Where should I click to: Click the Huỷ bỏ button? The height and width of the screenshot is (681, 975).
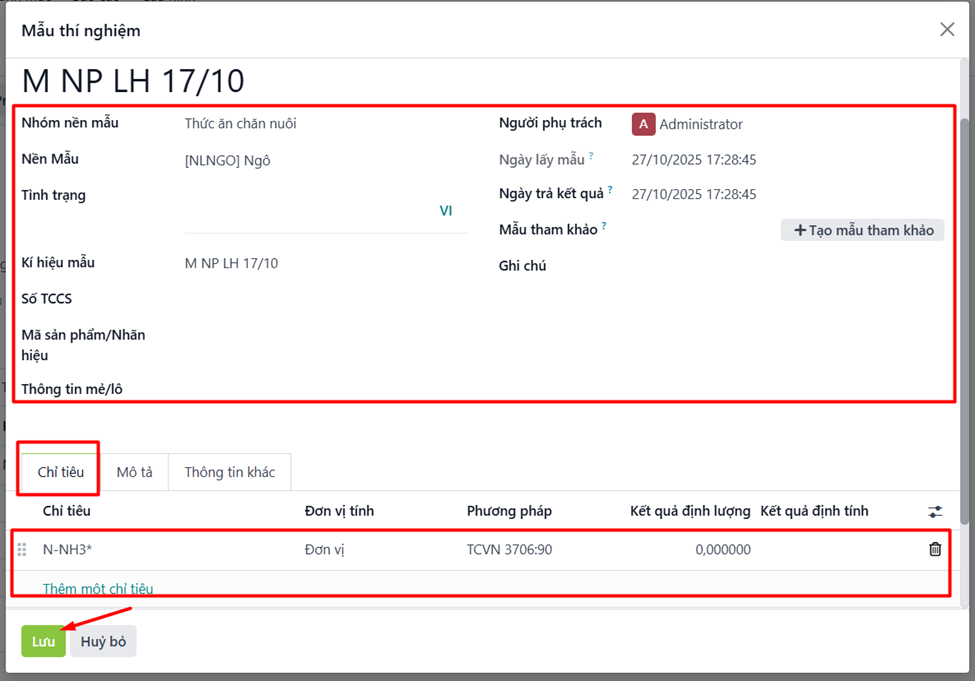[x=103, y=642]
